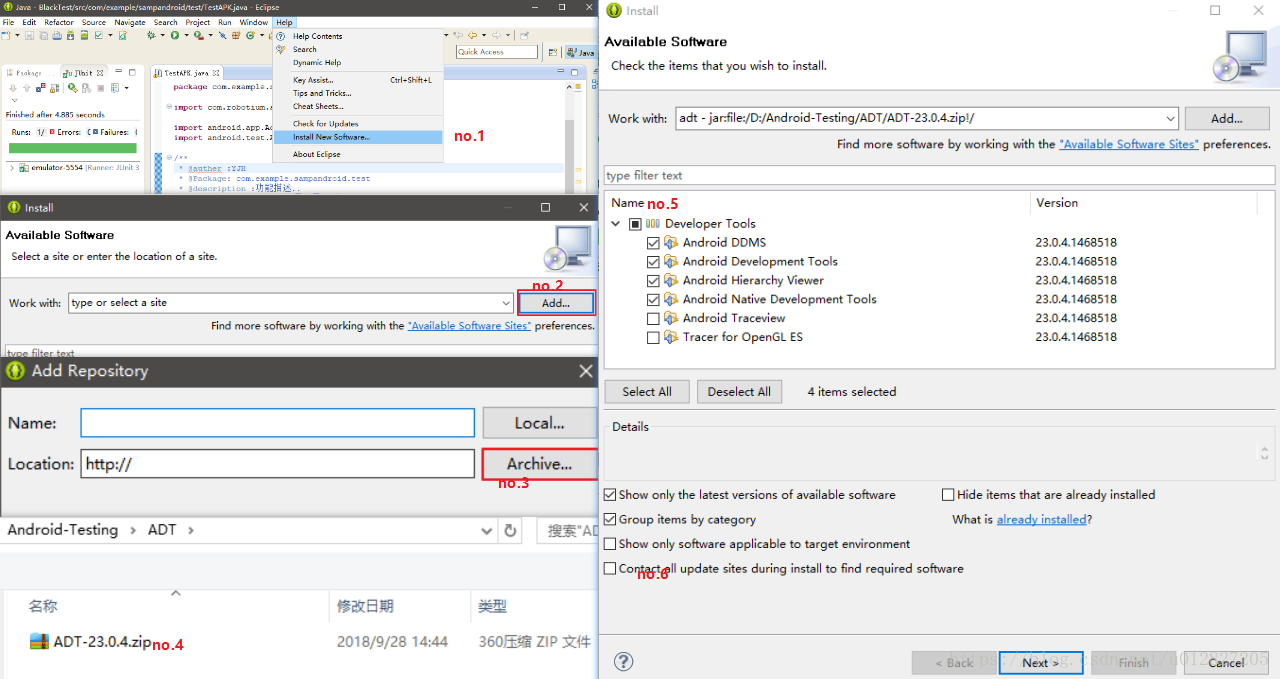Check Tracer for OpenGL ES checkbox
Viewport: 1280px width, 679px height.
653,338
